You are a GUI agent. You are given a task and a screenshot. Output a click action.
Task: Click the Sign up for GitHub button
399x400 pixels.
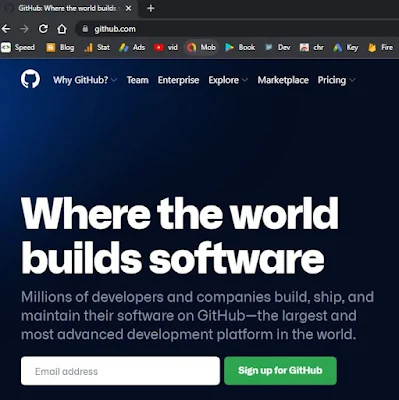pos(280,370)
